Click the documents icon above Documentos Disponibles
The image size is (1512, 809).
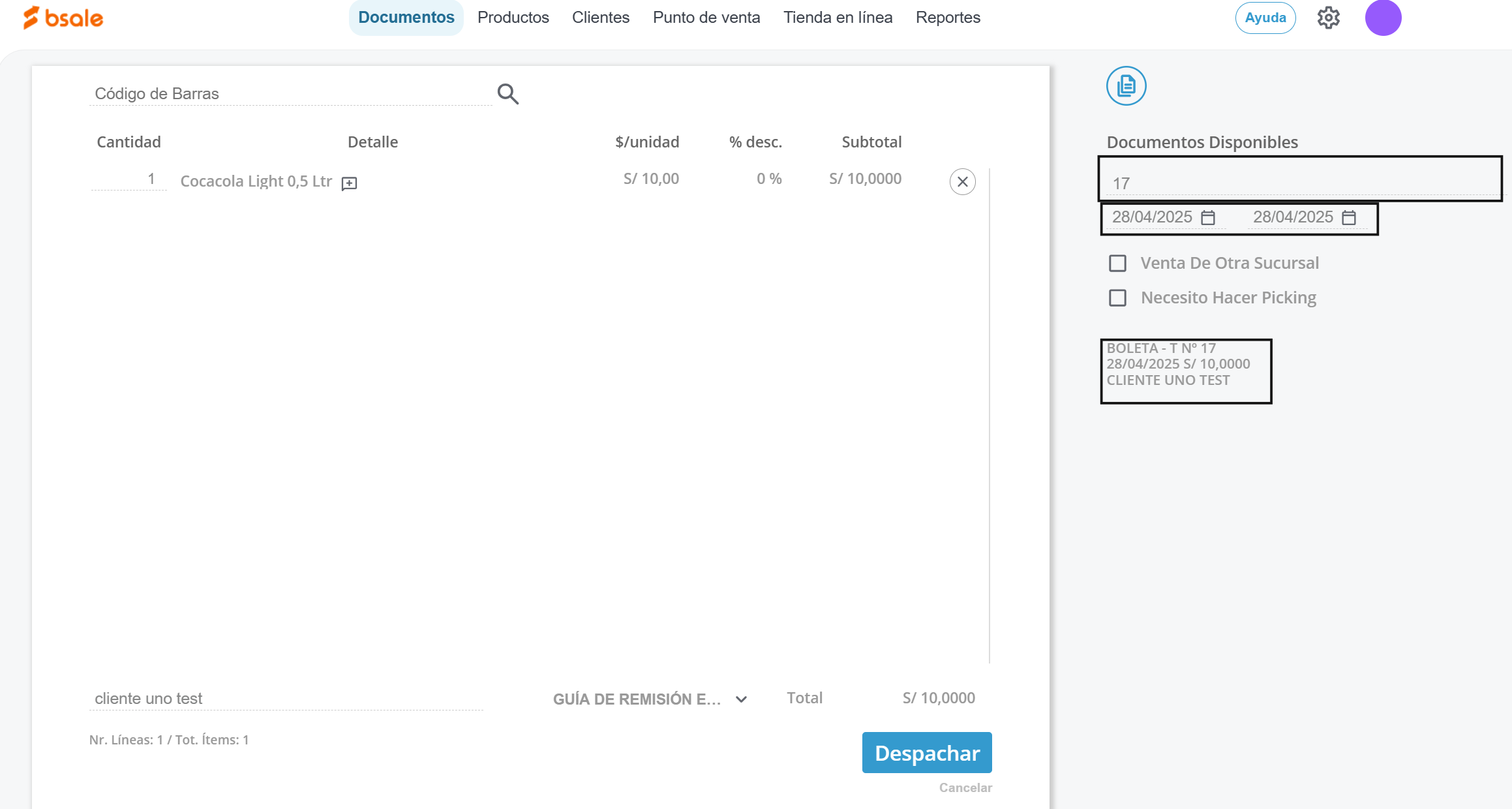click(1126, 85)
